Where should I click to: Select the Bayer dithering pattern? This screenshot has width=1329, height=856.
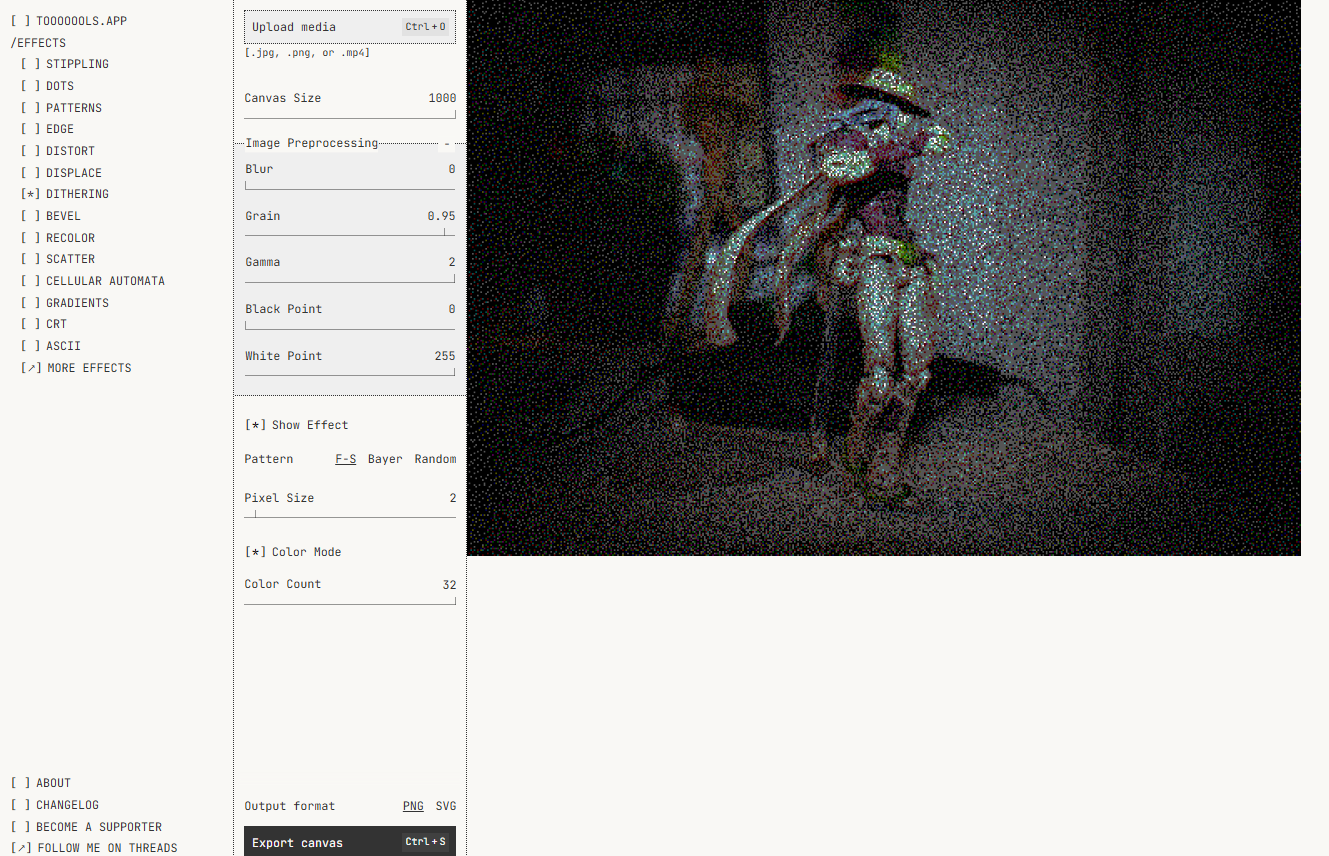pos(385,459)
